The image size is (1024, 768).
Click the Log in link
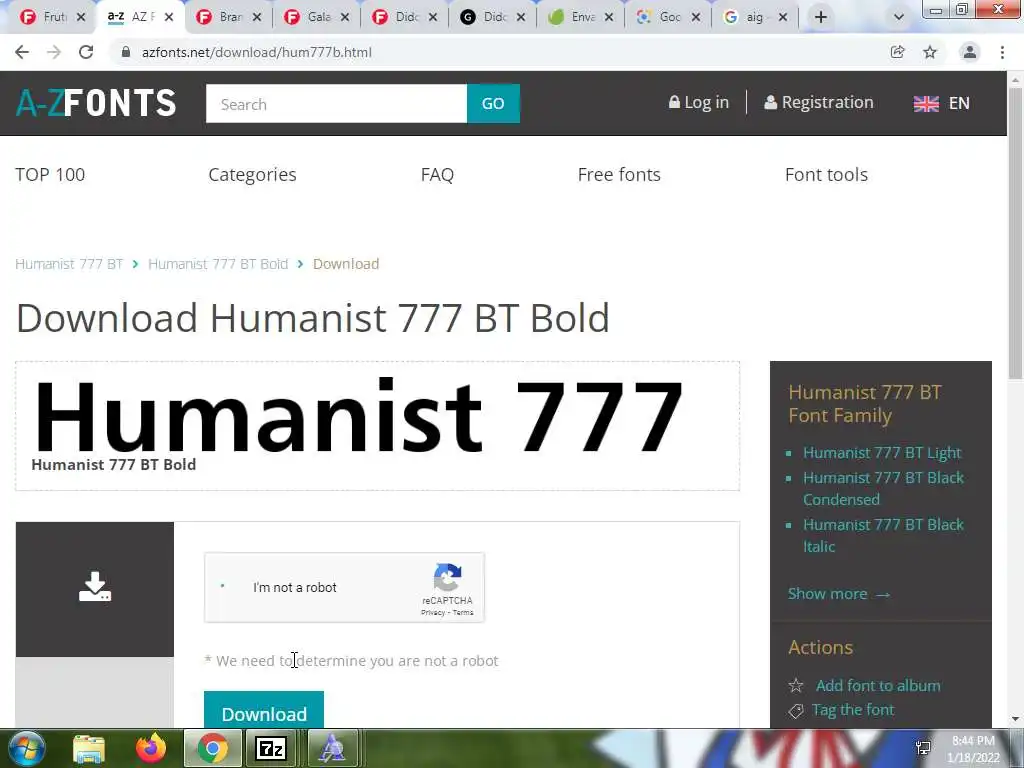coord(699,103)
